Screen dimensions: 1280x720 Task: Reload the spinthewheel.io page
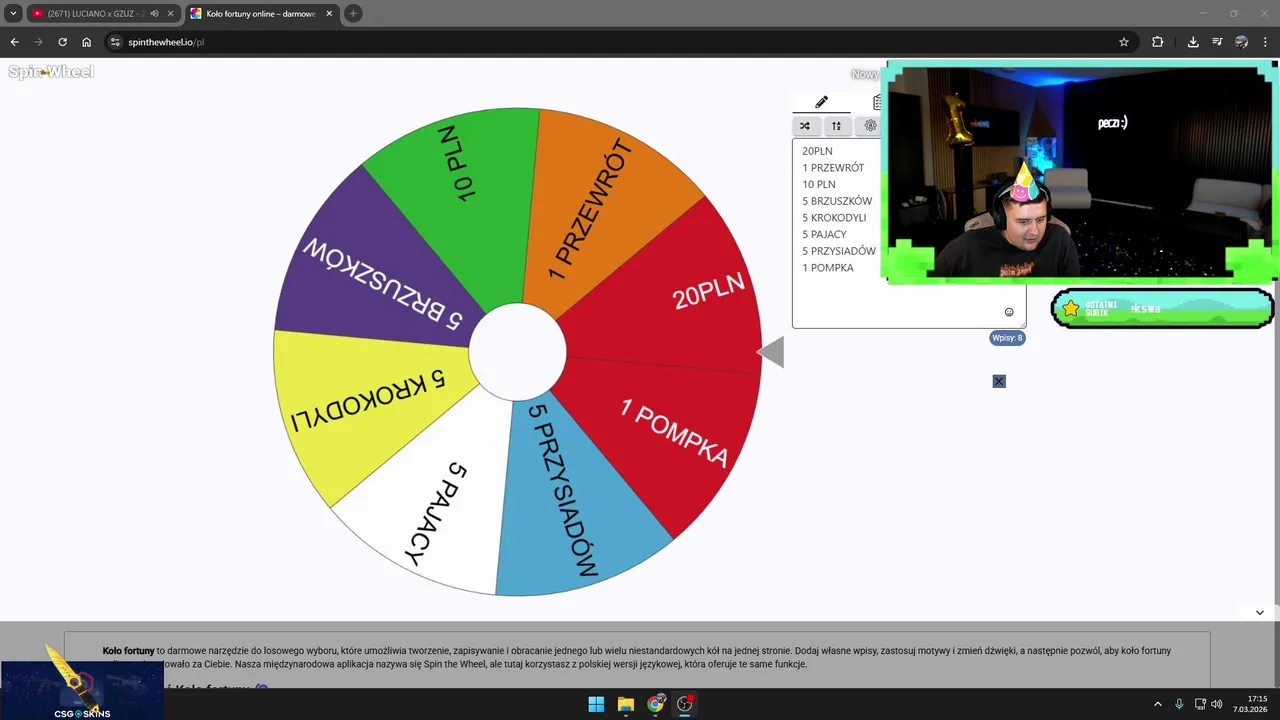(62, 42)
